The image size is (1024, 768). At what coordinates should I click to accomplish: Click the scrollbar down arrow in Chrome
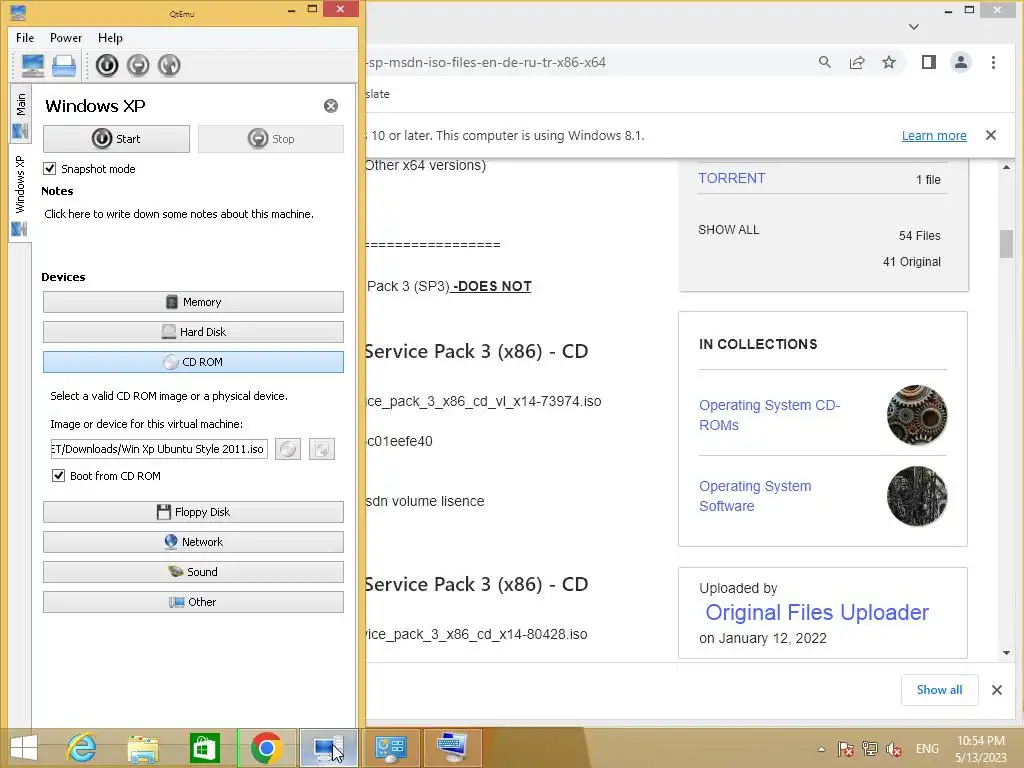tap(1006, 652)
